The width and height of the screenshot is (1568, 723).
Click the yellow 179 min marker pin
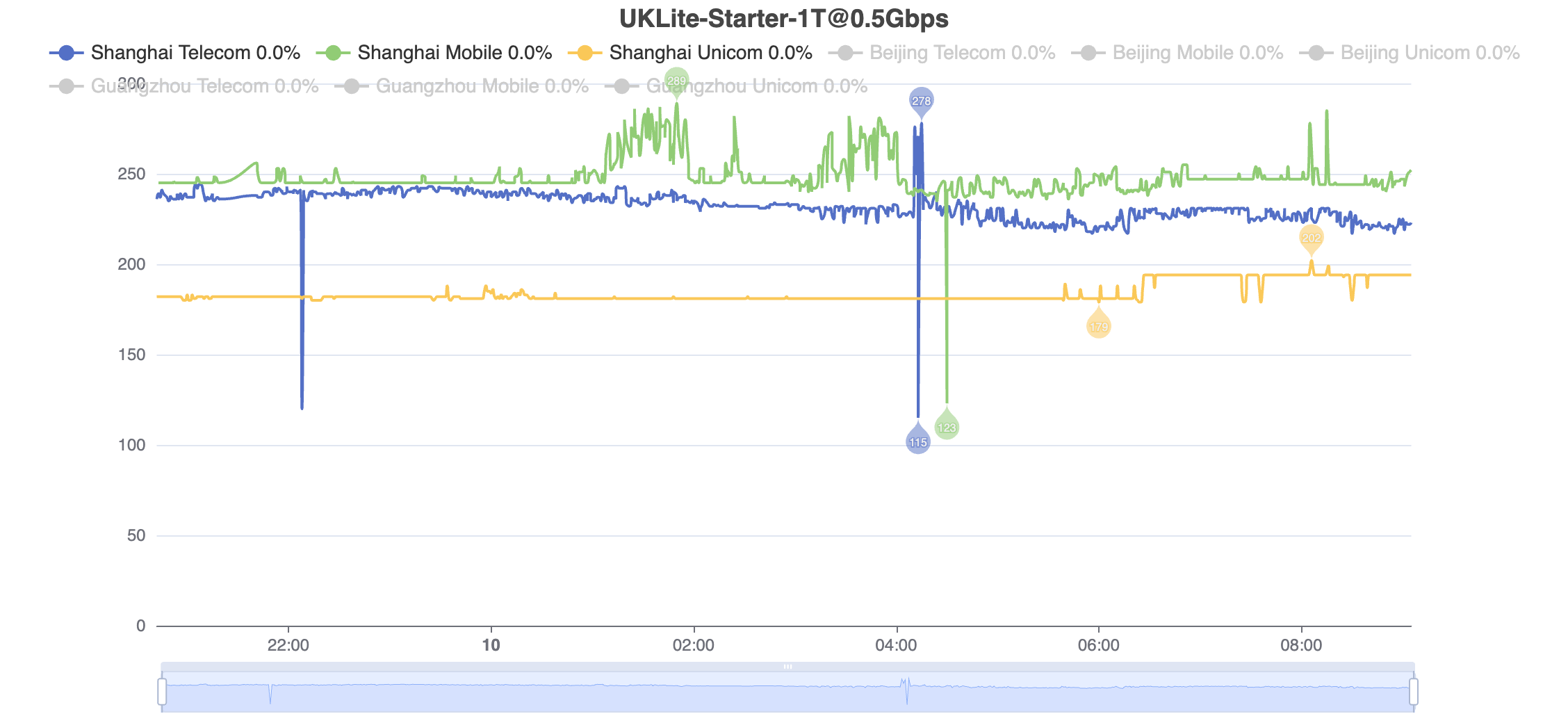click(x=1099, y=325)
